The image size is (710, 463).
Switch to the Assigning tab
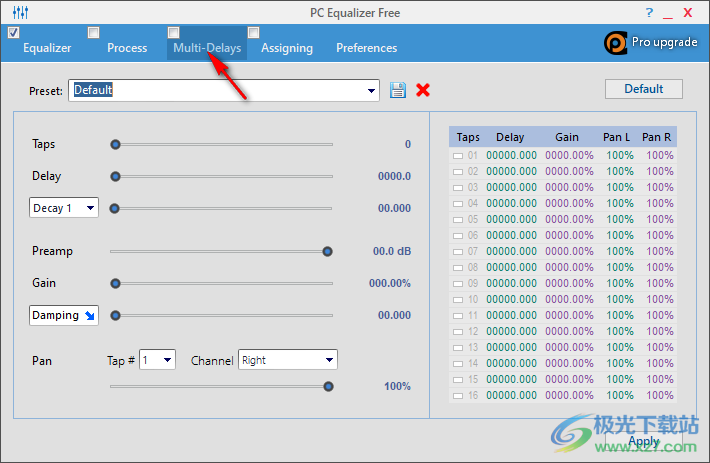[287, 48]
